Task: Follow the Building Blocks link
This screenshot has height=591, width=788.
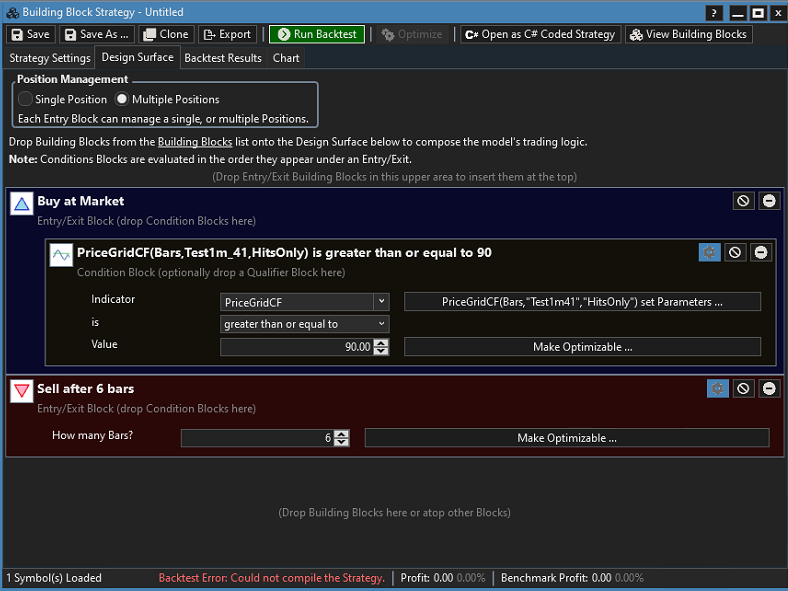Action: pyautogui.click(x=195, y=142)
